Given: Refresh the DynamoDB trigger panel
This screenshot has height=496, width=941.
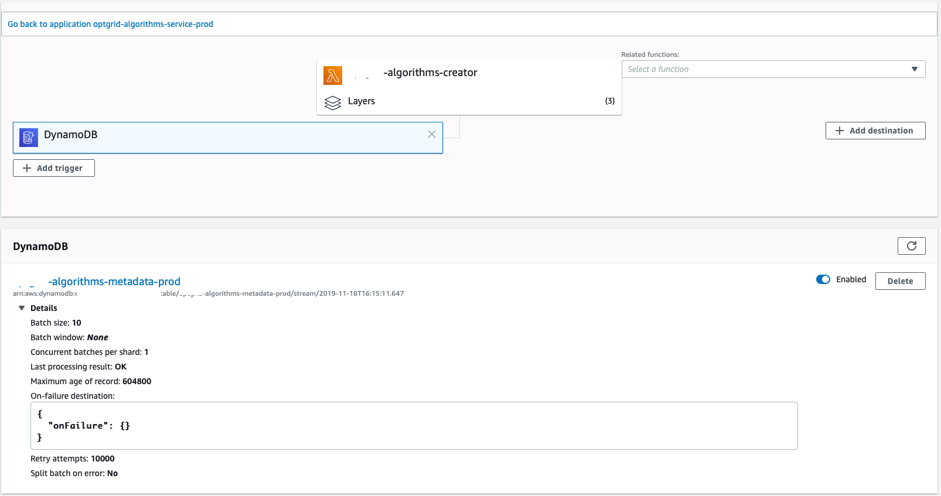Looking at the screenshot, I should click(x=911, y=246).
